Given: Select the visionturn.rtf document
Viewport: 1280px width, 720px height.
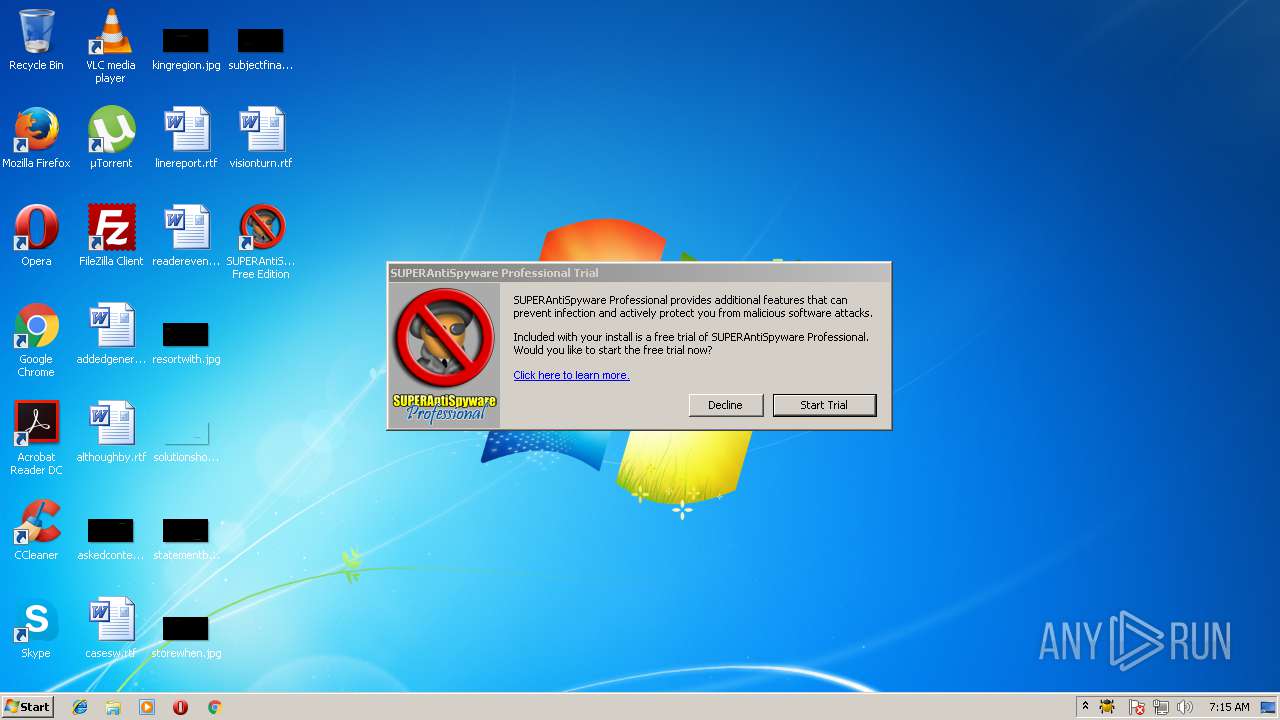Looking at the screenshot, I should tap(261, 138).
